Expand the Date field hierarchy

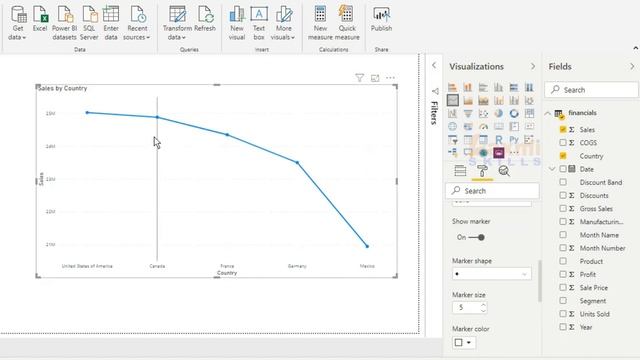[552, 169]
